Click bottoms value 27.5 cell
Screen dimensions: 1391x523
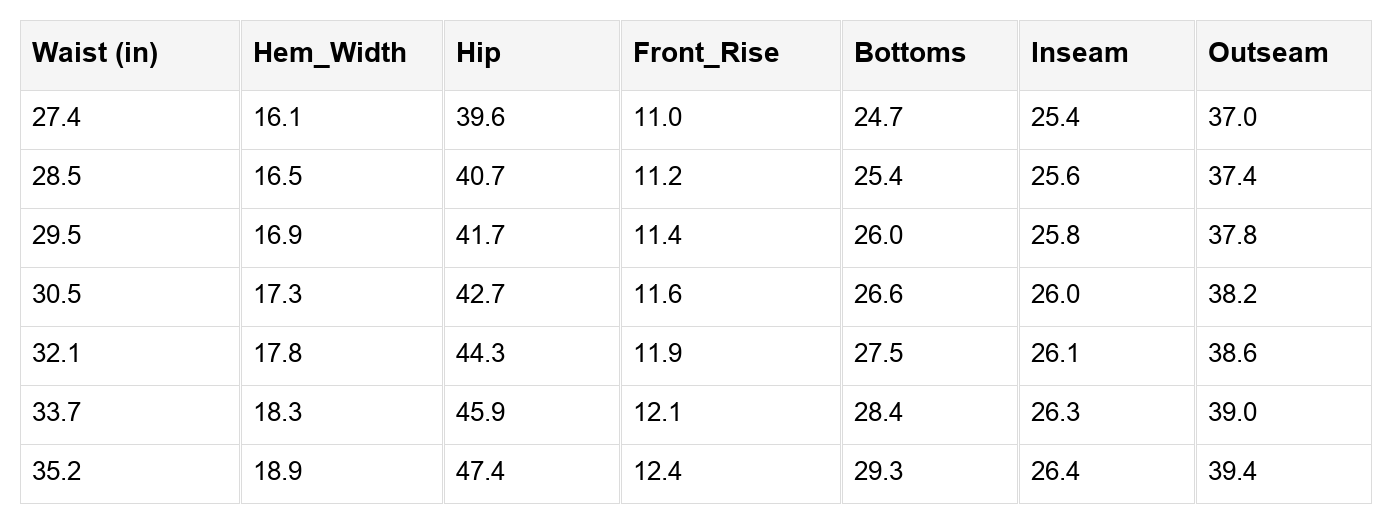pos(879,354)
